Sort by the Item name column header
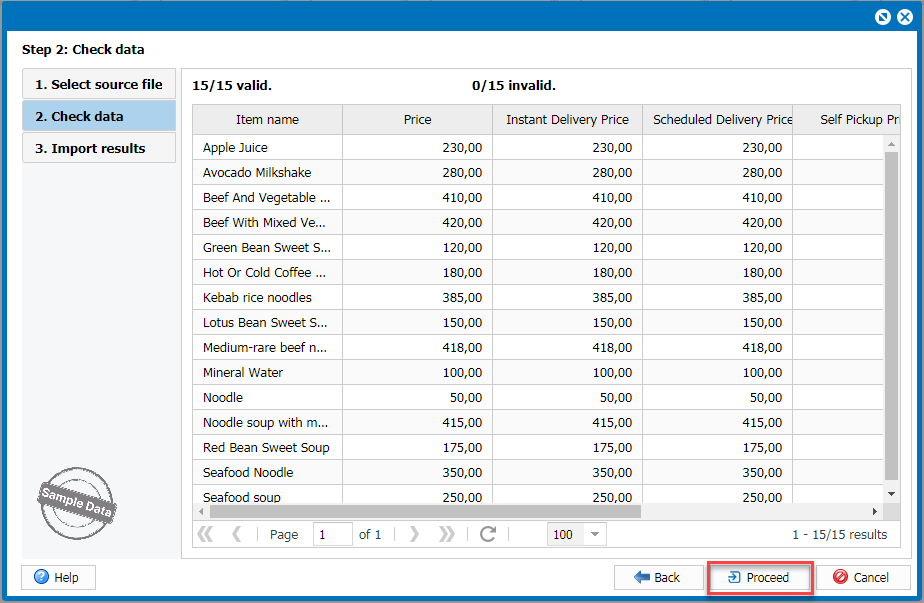 pyautogui.click(x=267, y=120)
